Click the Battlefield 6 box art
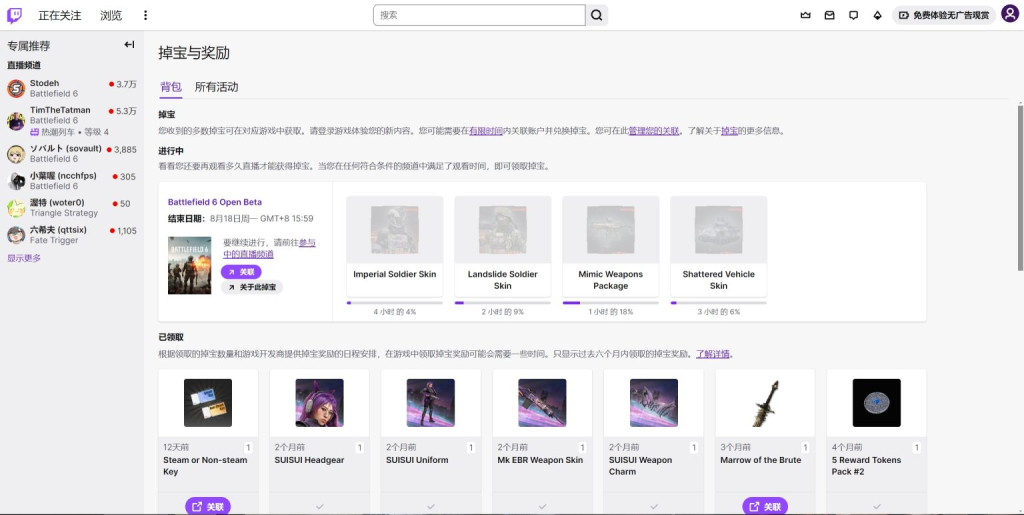The image size is (1024, 515). click(x=189, y=265)
